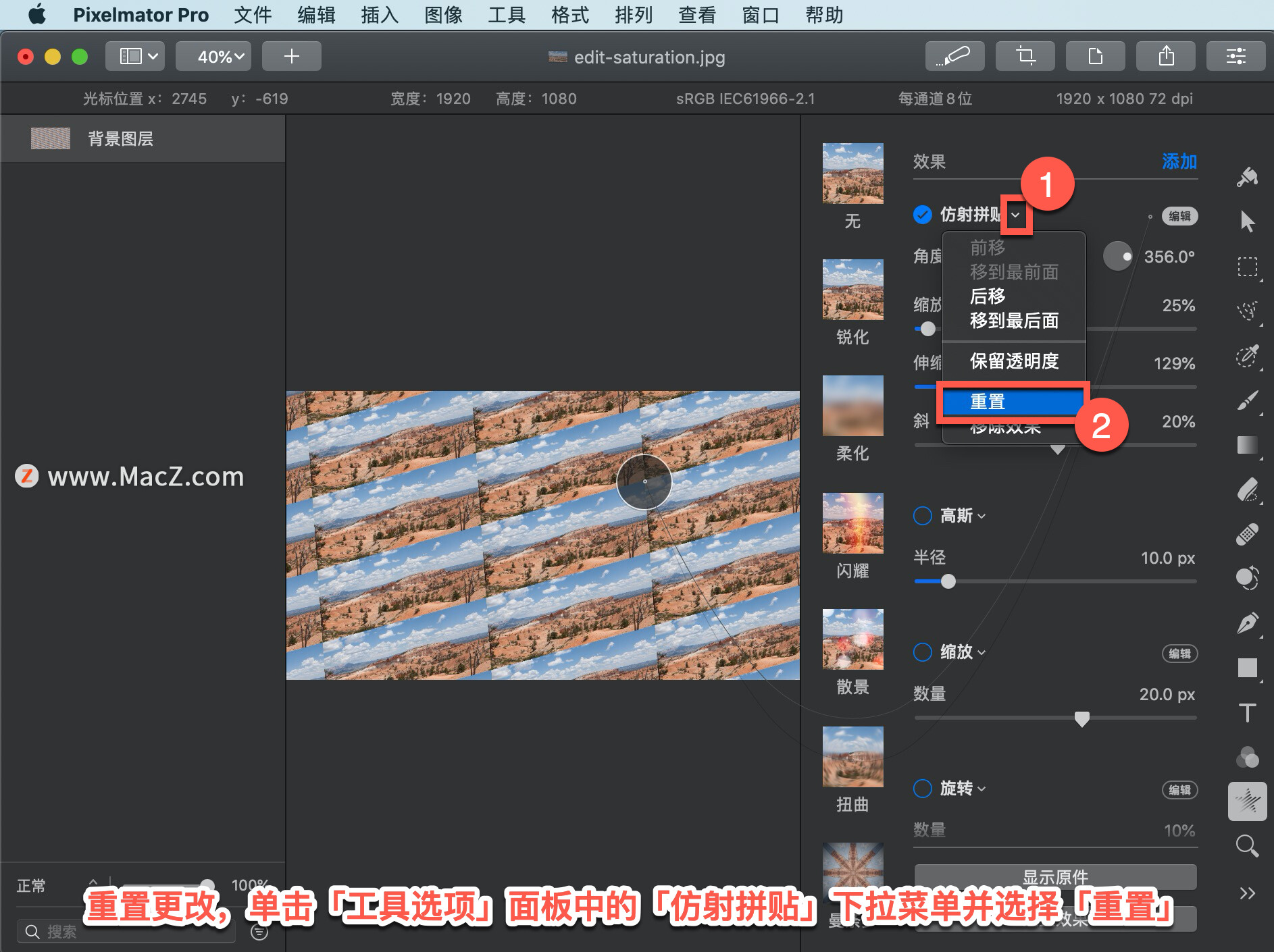Click the angle dial knob showing 356.0°
This screenshot has width=1274, height=952.
tap(1117, 257)
